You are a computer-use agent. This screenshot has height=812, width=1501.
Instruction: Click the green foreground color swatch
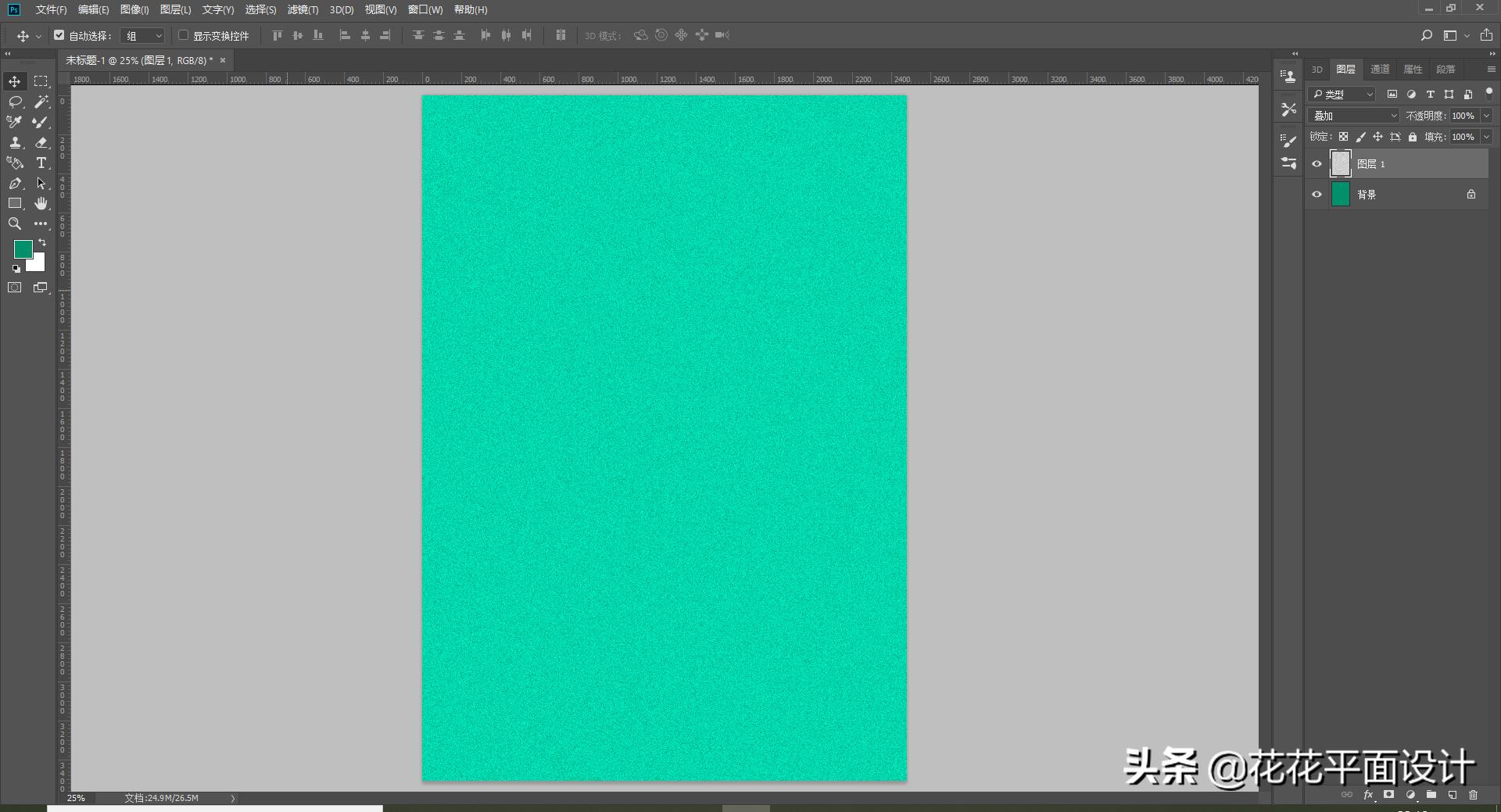tap(23, 249)
